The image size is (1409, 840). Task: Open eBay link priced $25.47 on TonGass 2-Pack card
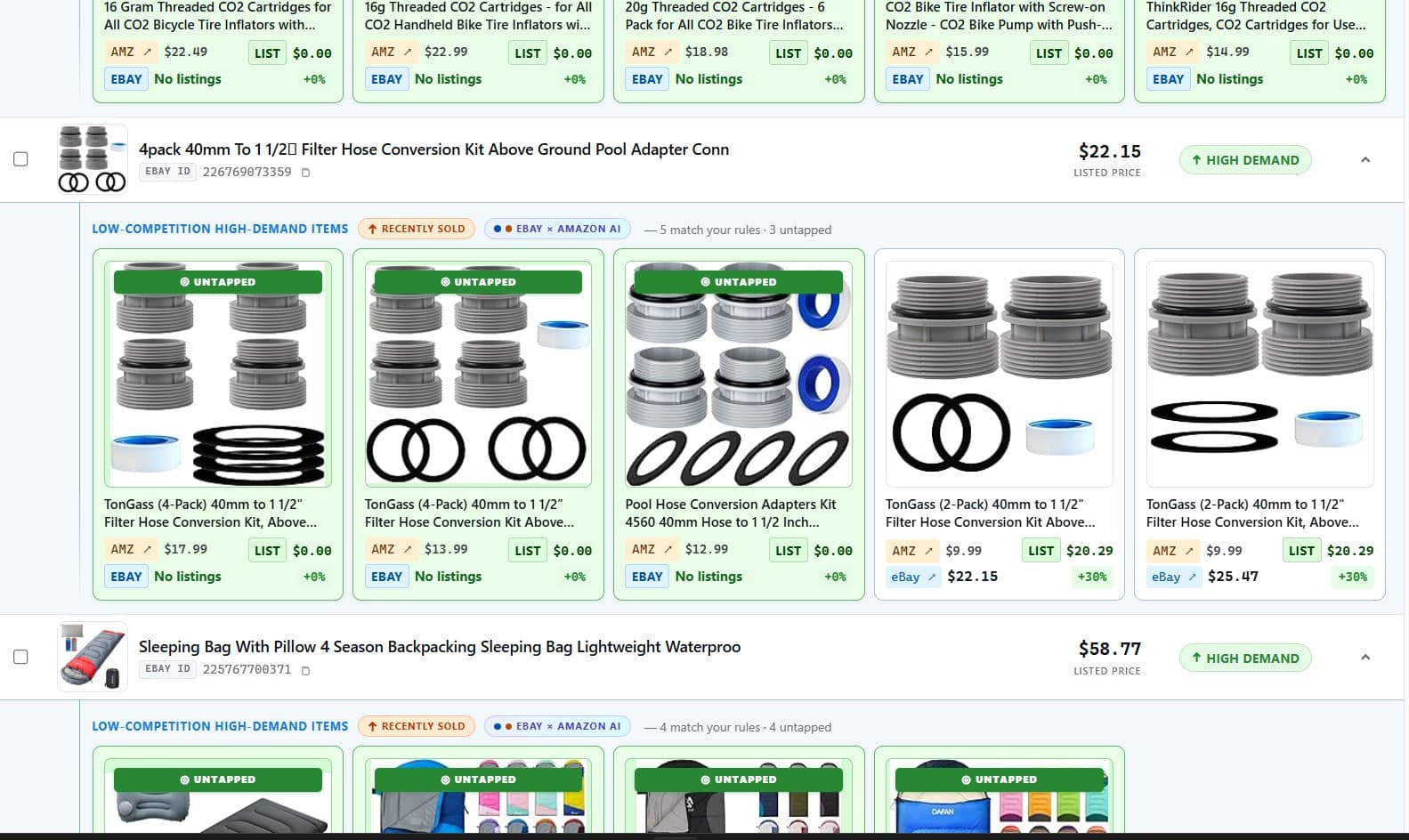1174,577
